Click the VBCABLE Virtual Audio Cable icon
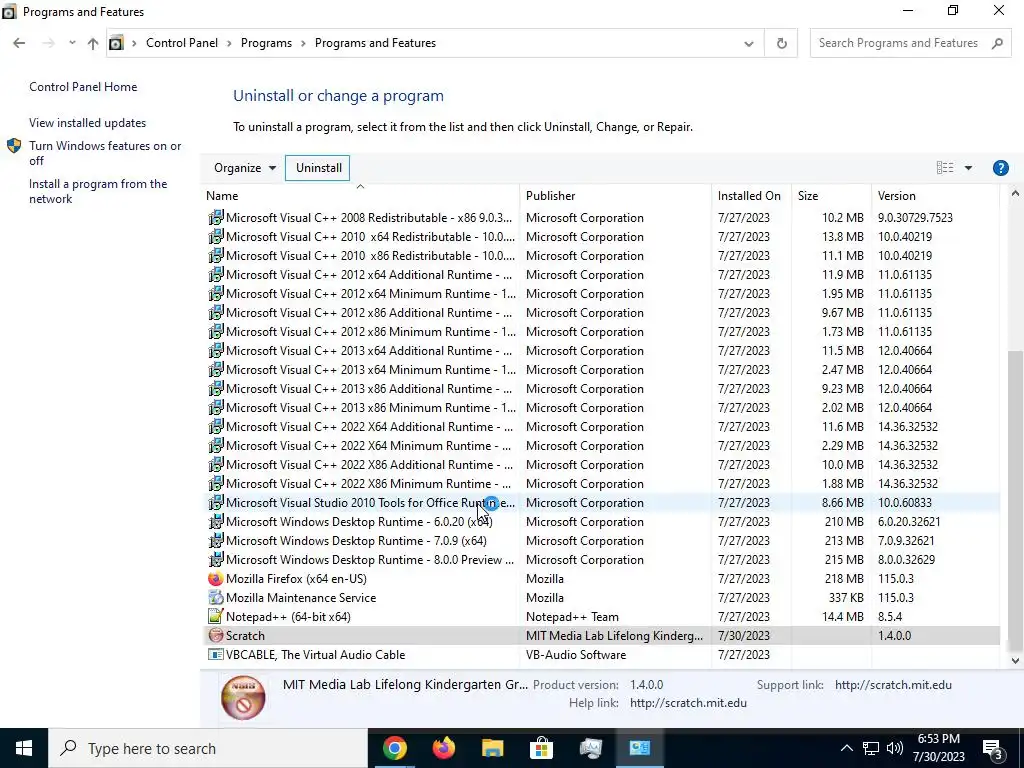Viewport: 1024px width, 768px height. (x=216, y=654)
